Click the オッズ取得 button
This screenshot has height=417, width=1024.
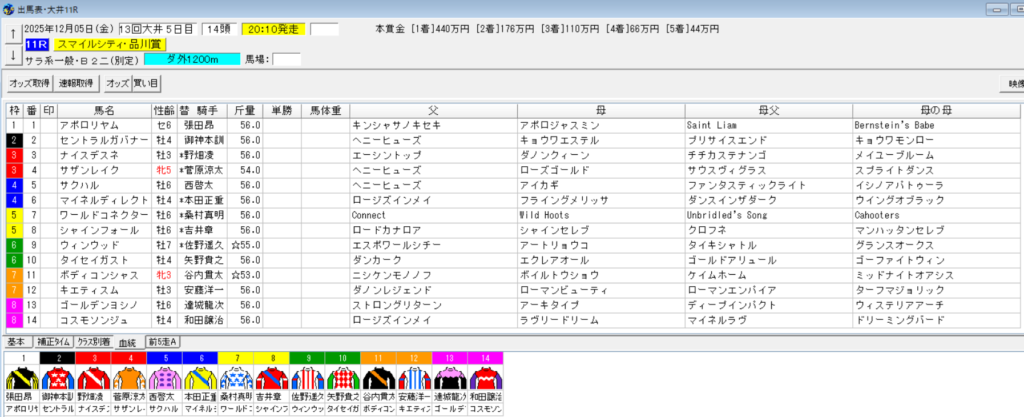click(29, 83)
